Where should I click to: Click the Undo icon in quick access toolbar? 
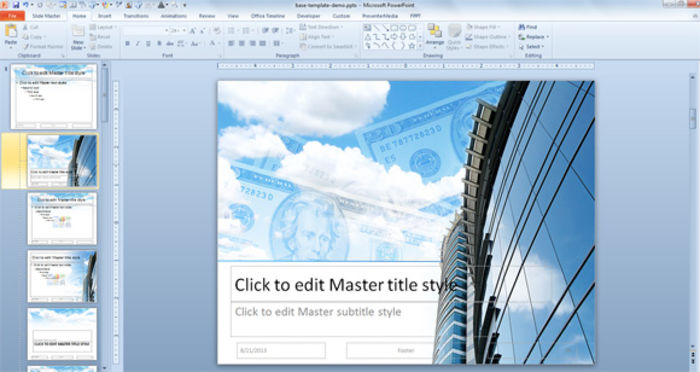pyautogui.click(x=25, y=5)
